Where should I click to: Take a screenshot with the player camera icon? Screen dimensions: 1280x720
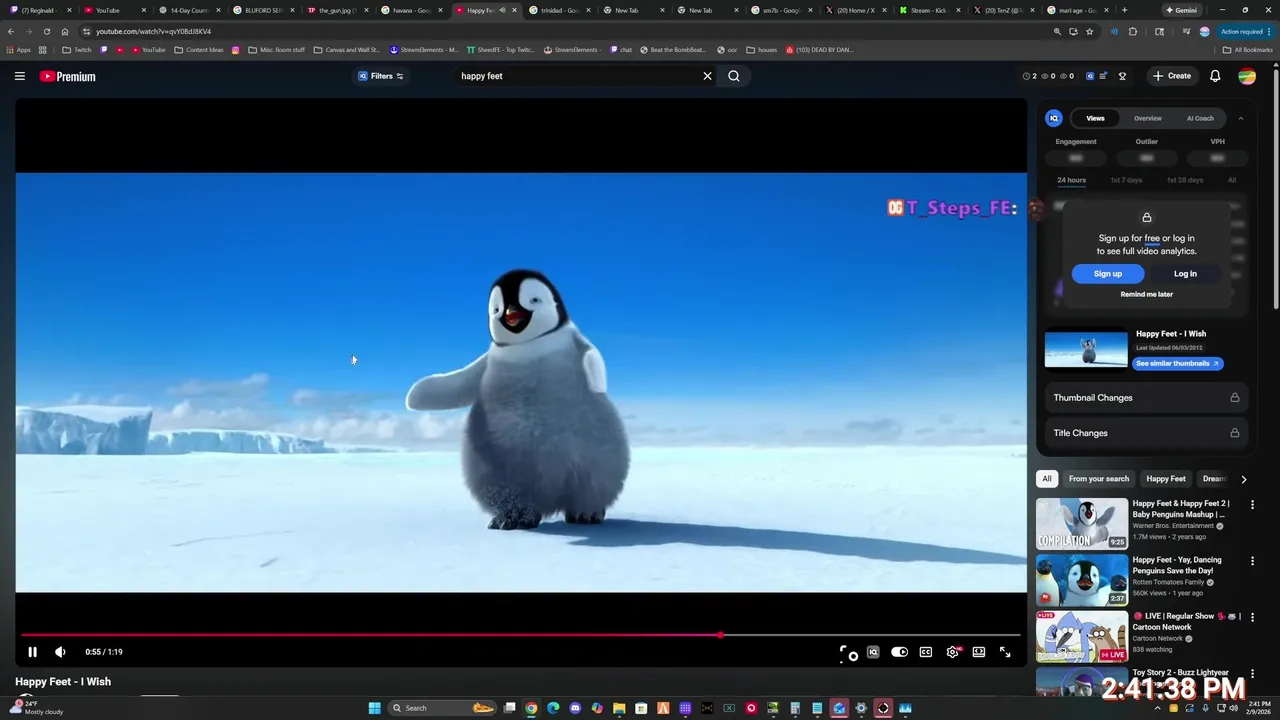point(847,653)
